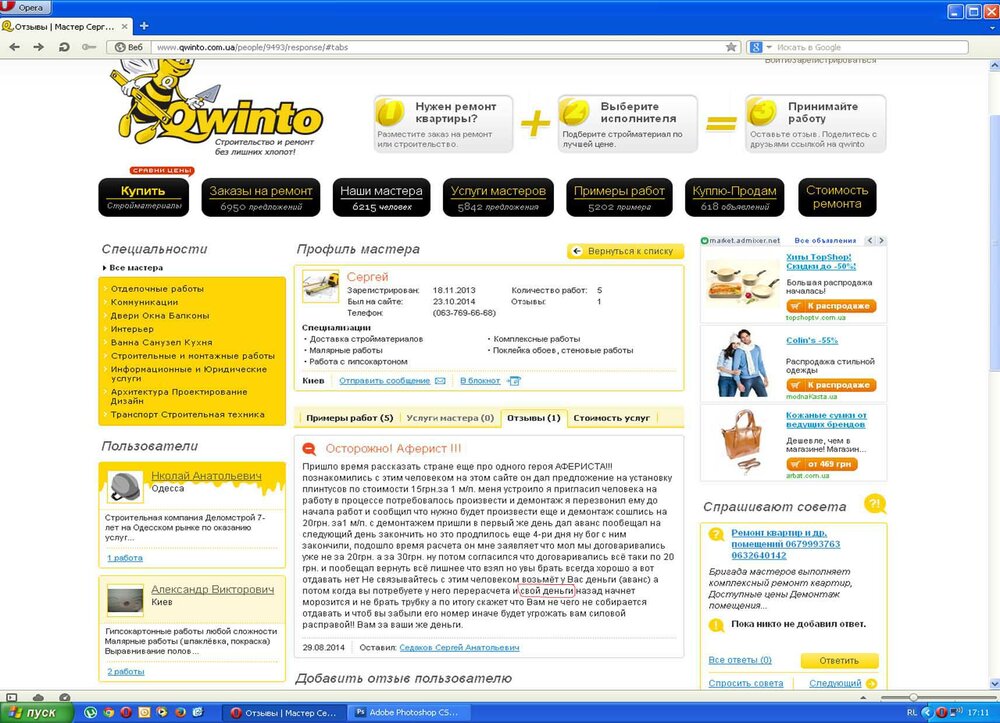Click inside the browser address bar field
Viewport: 1000px width, 723px height.
400,46
